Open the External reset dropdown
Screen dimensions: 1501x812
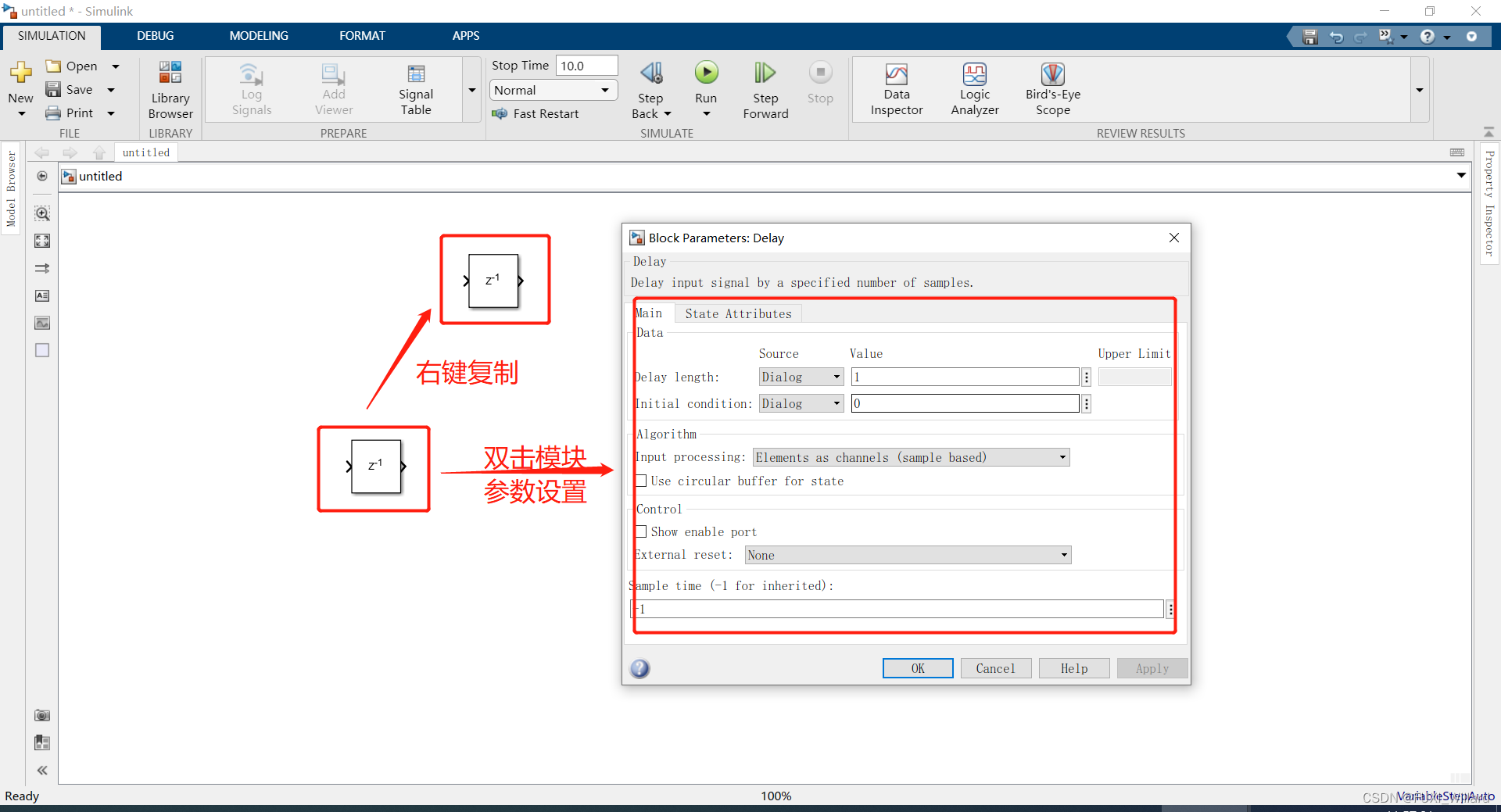coord(908,556)
